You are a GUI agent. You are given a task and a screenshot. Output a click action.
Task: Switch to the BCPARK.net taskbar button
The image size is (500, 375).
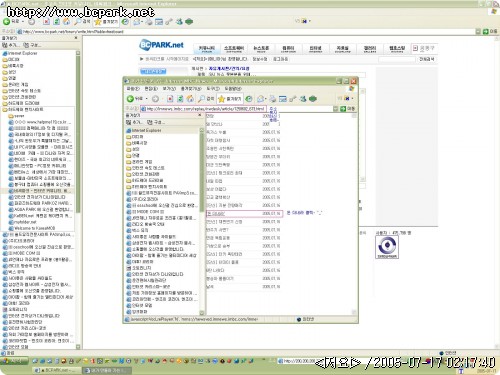(x=56, y=370)
